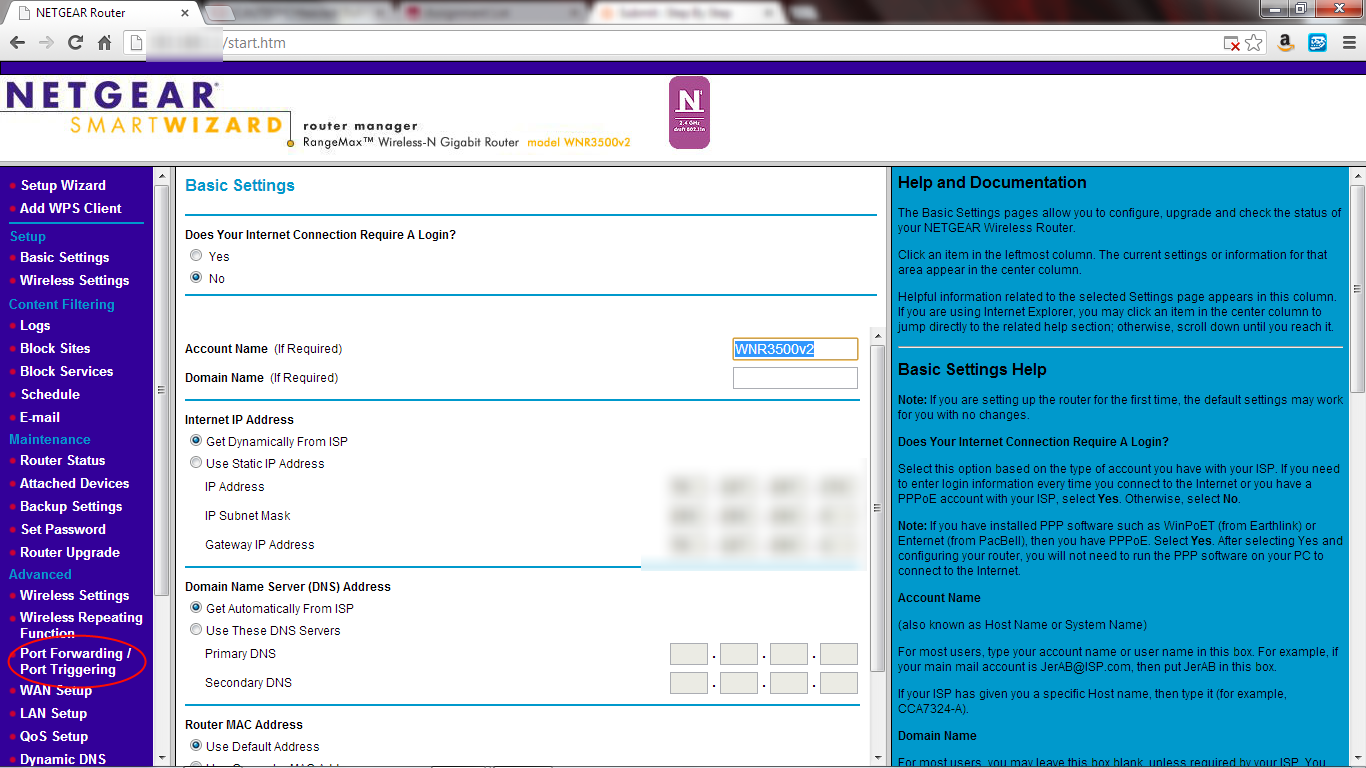Choose Use These DNS Servers
This screenshot has height=768, width=1366.
tap(196, 630)
